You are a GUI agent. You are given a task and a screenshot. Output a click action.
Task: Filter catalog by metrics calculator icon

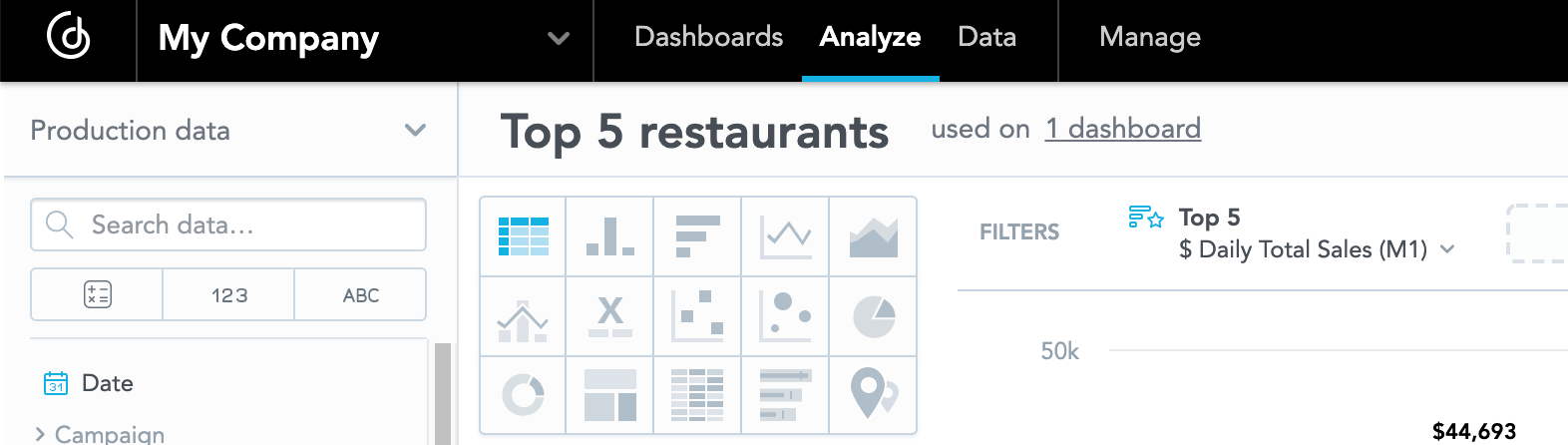pos(97,294)
